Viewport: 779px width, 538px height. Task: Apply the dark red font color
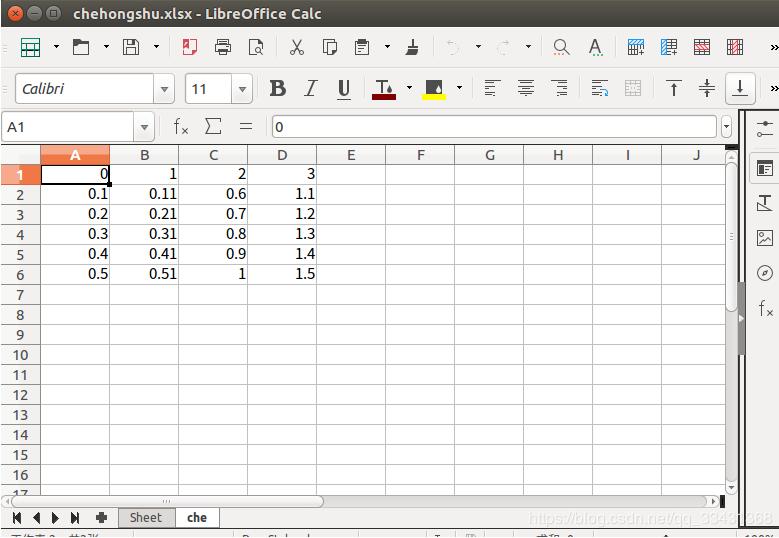pyautogui.click(x=384, y=89)
